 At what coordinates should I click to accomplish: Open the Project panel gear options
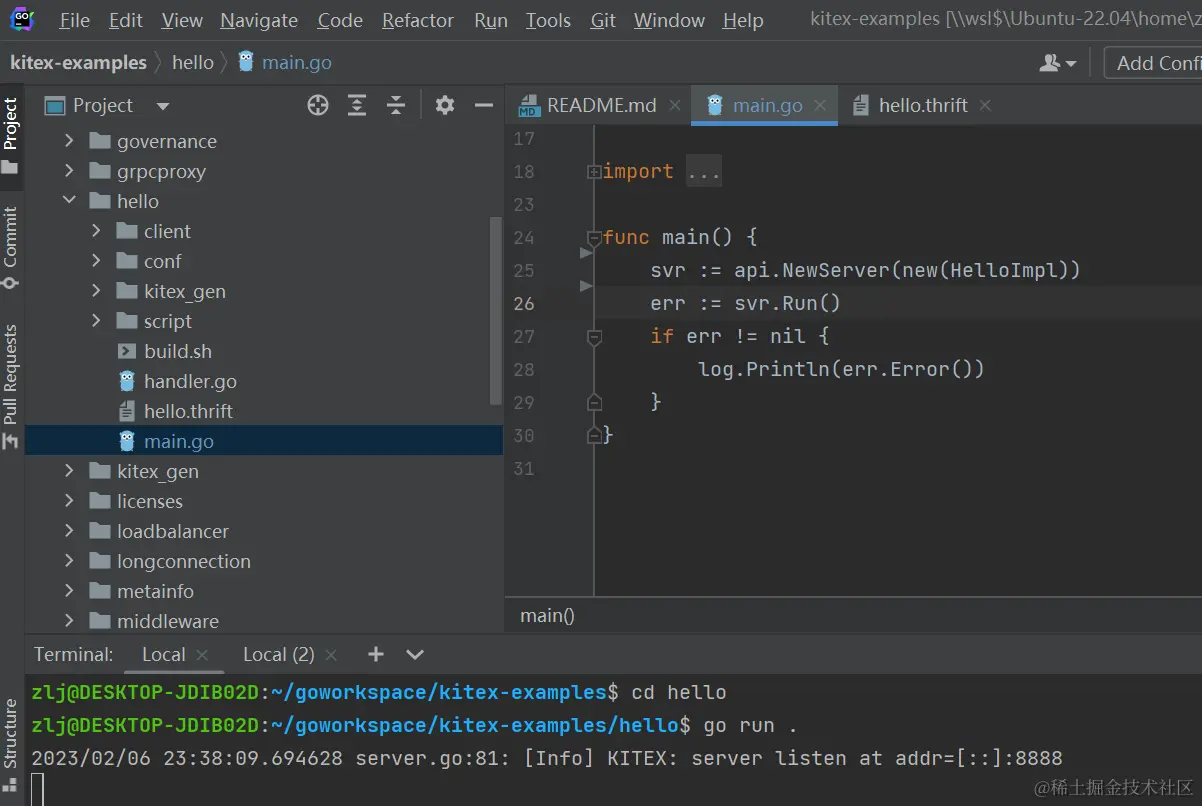[445, 105]
